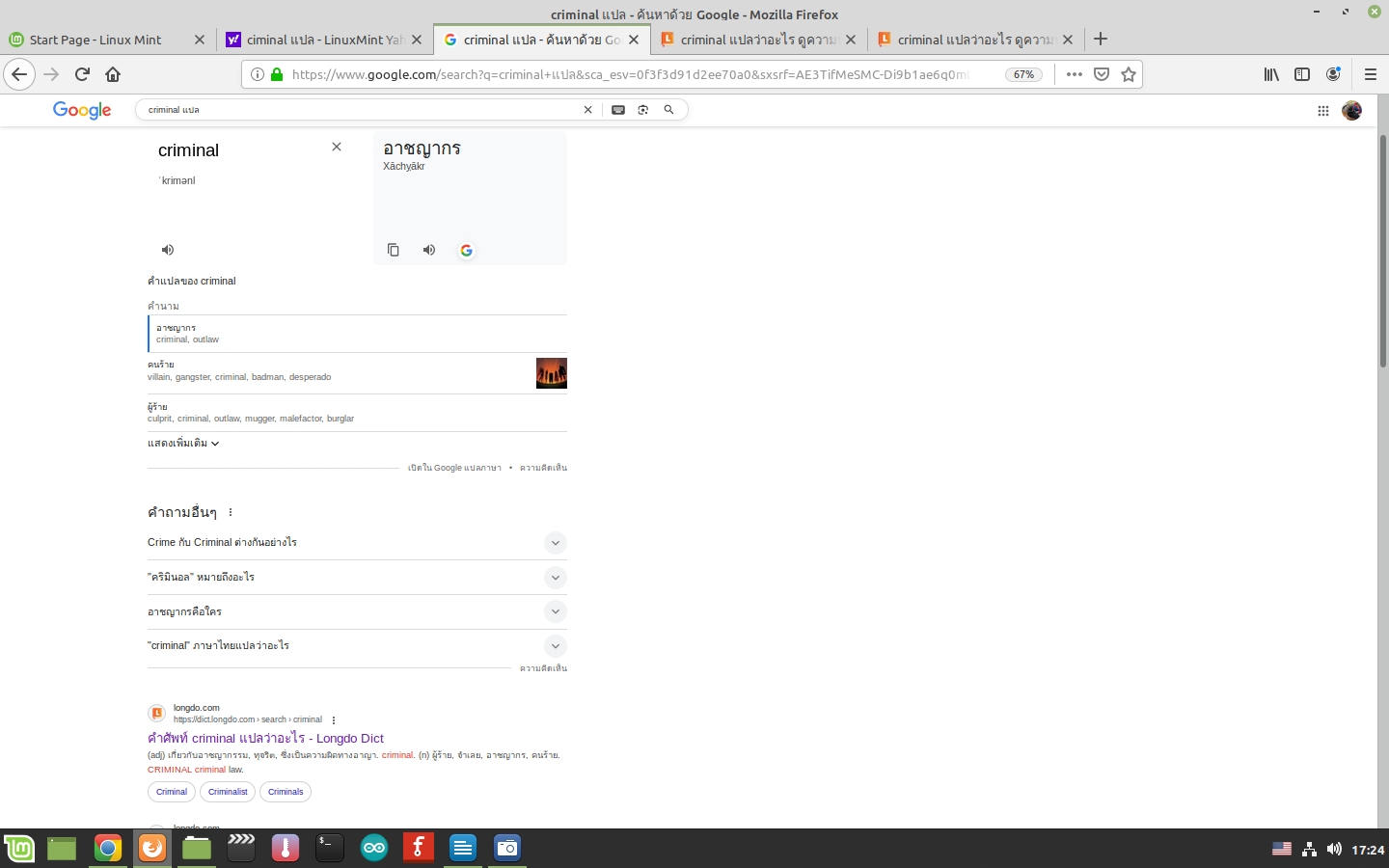Image resolution: width=1389 pixels, height=868 pixels.
Task: Click the Google search input field
Action: [362, 110]
